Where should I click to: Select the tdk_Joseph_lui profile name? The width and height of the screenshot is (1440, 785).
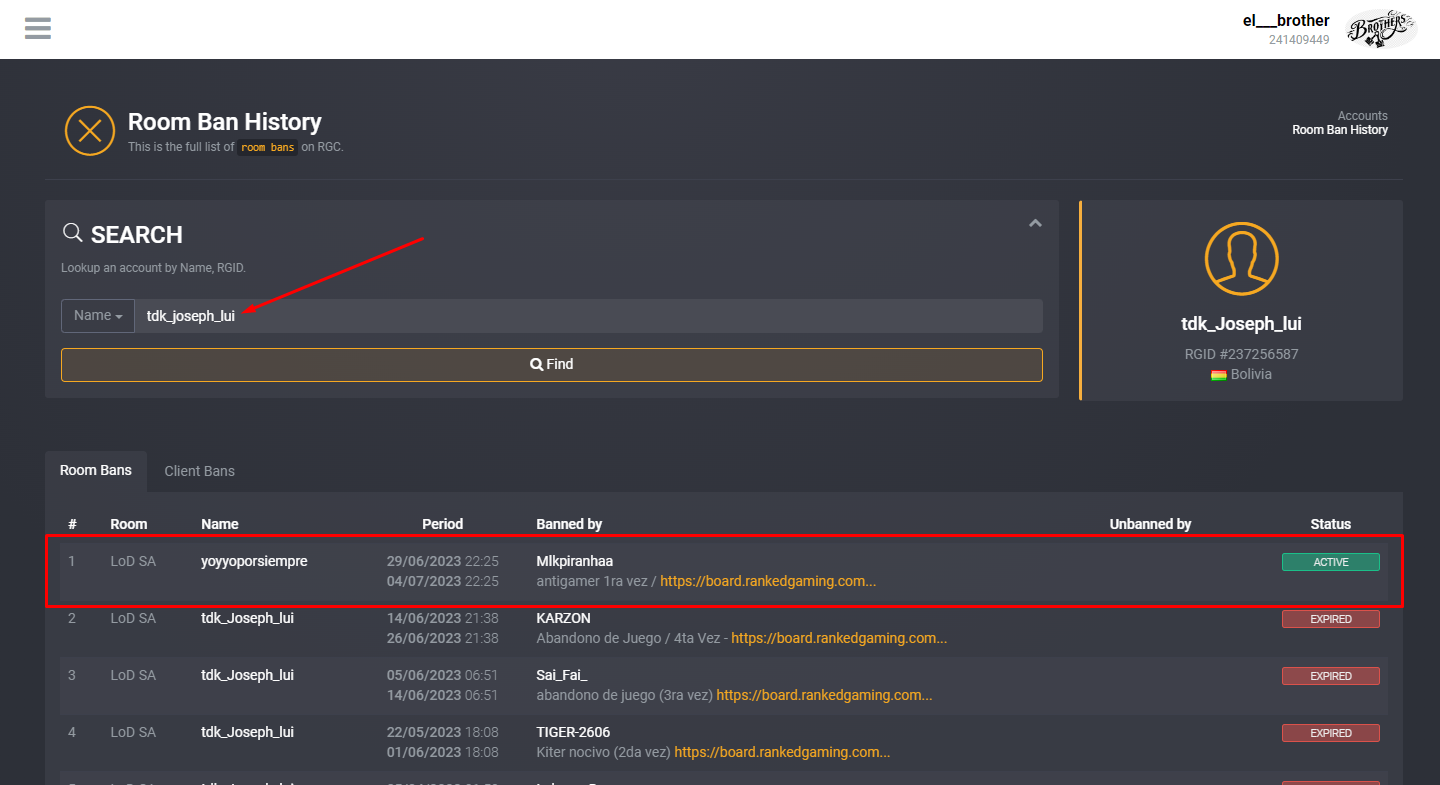coord(1241,324)
